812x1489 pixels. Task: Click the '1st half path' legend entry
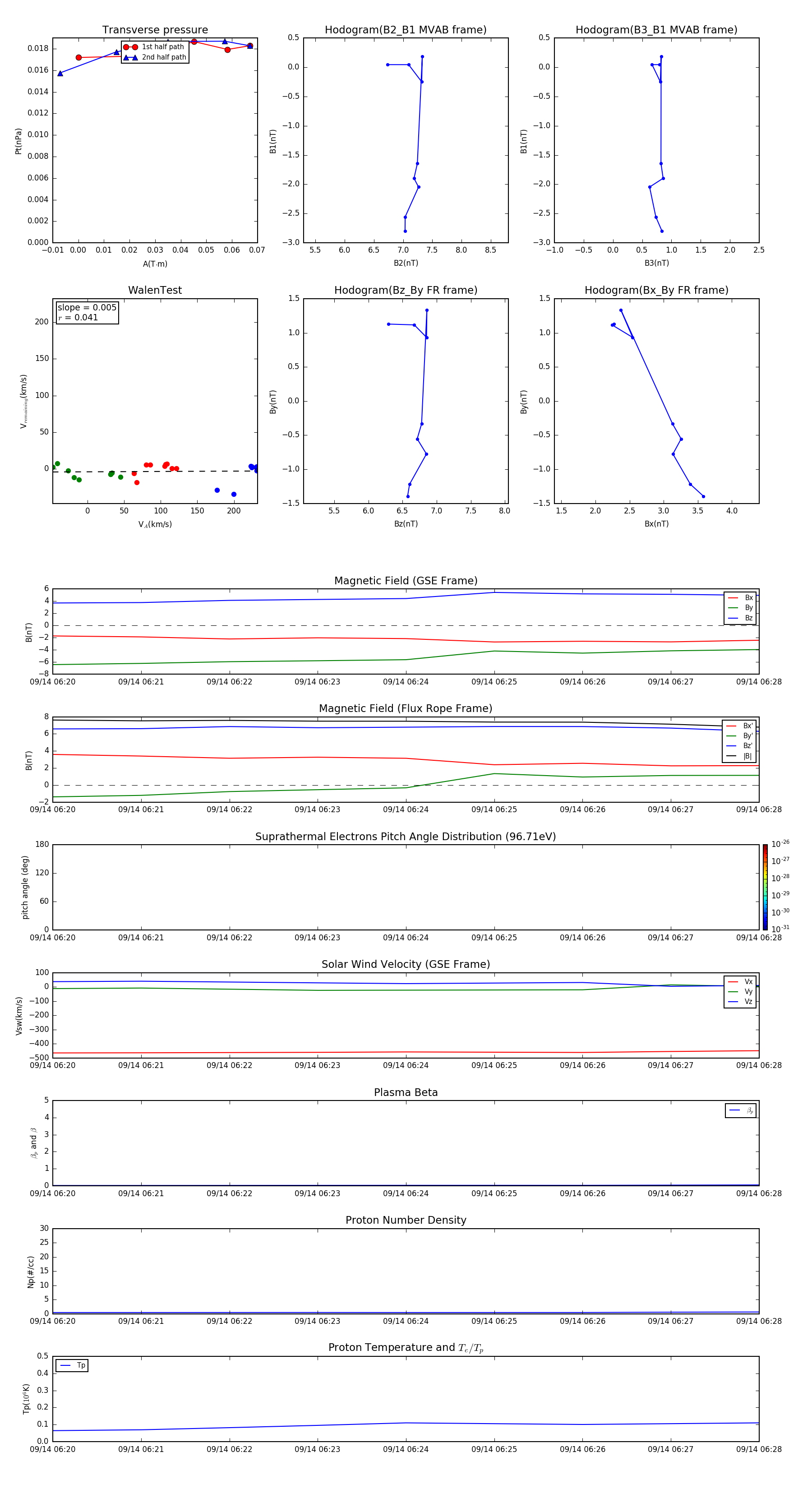pos(154,47)
